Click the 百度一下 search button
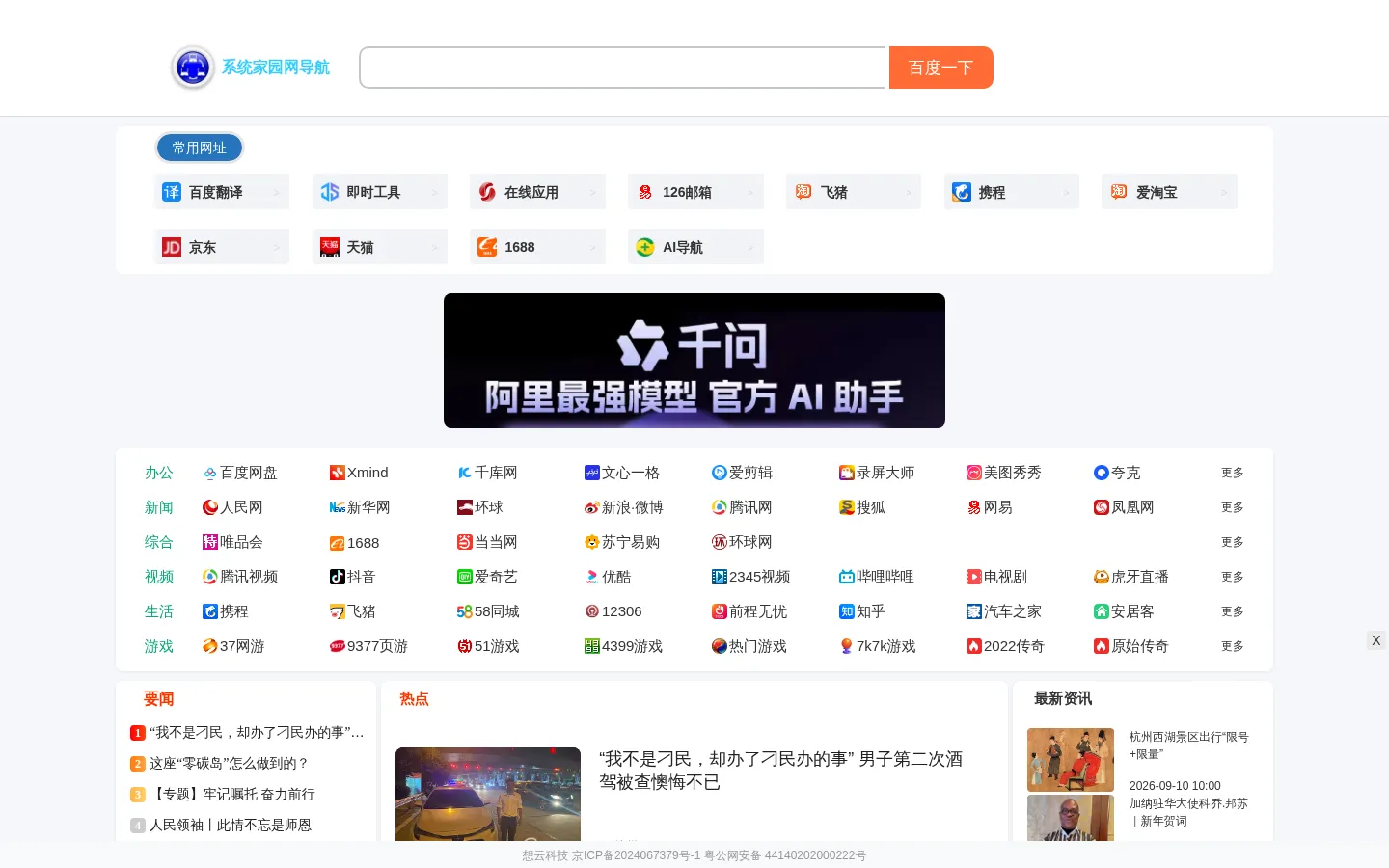Viewport: 1389px width, 868px height. coord(941,68)
